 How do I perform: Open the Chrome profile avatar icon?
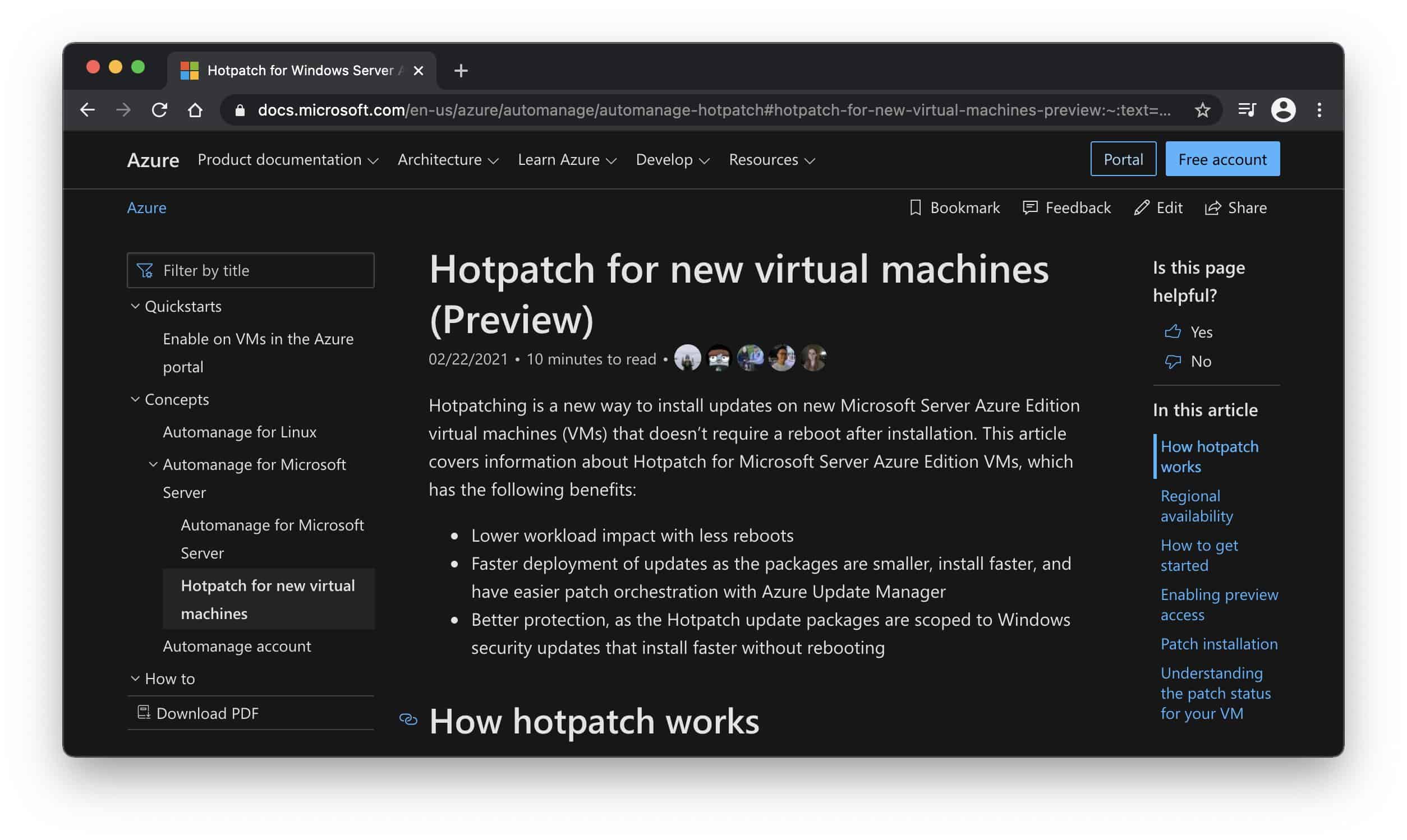(x=1283, y=110)
